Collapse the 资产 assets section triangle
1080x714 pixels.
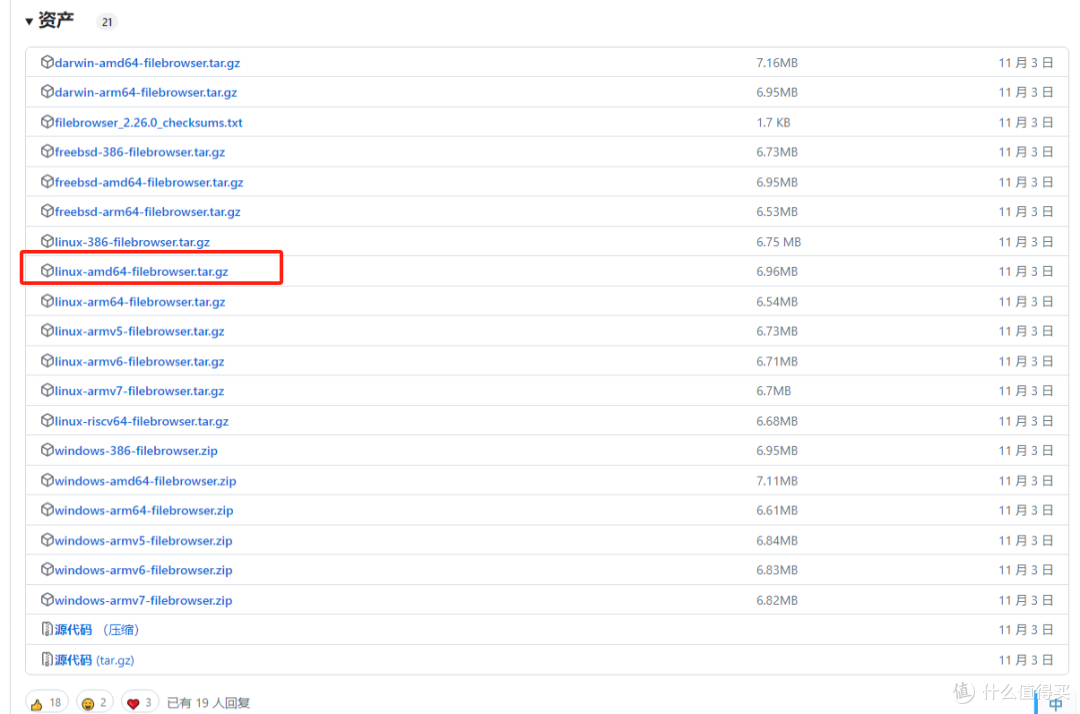pos(29,21)
